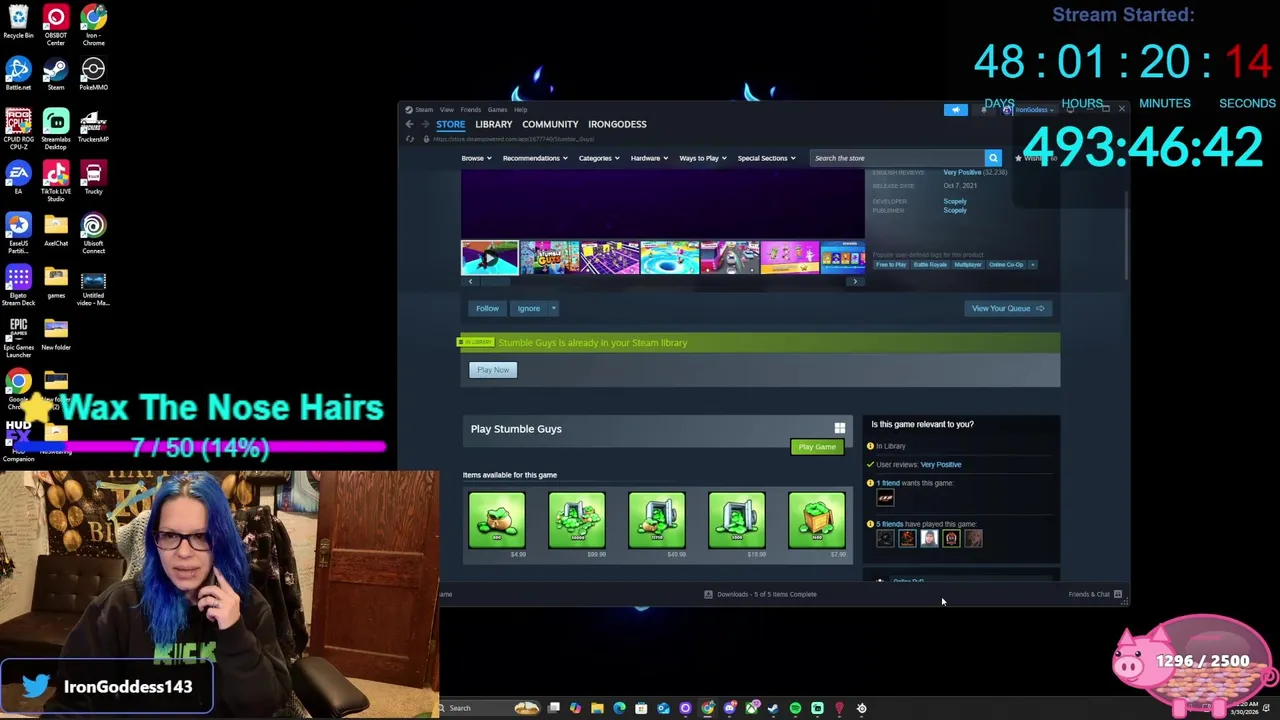Switch to the COMMUNITY tab

pyautogui.click(x=550, y=124)
